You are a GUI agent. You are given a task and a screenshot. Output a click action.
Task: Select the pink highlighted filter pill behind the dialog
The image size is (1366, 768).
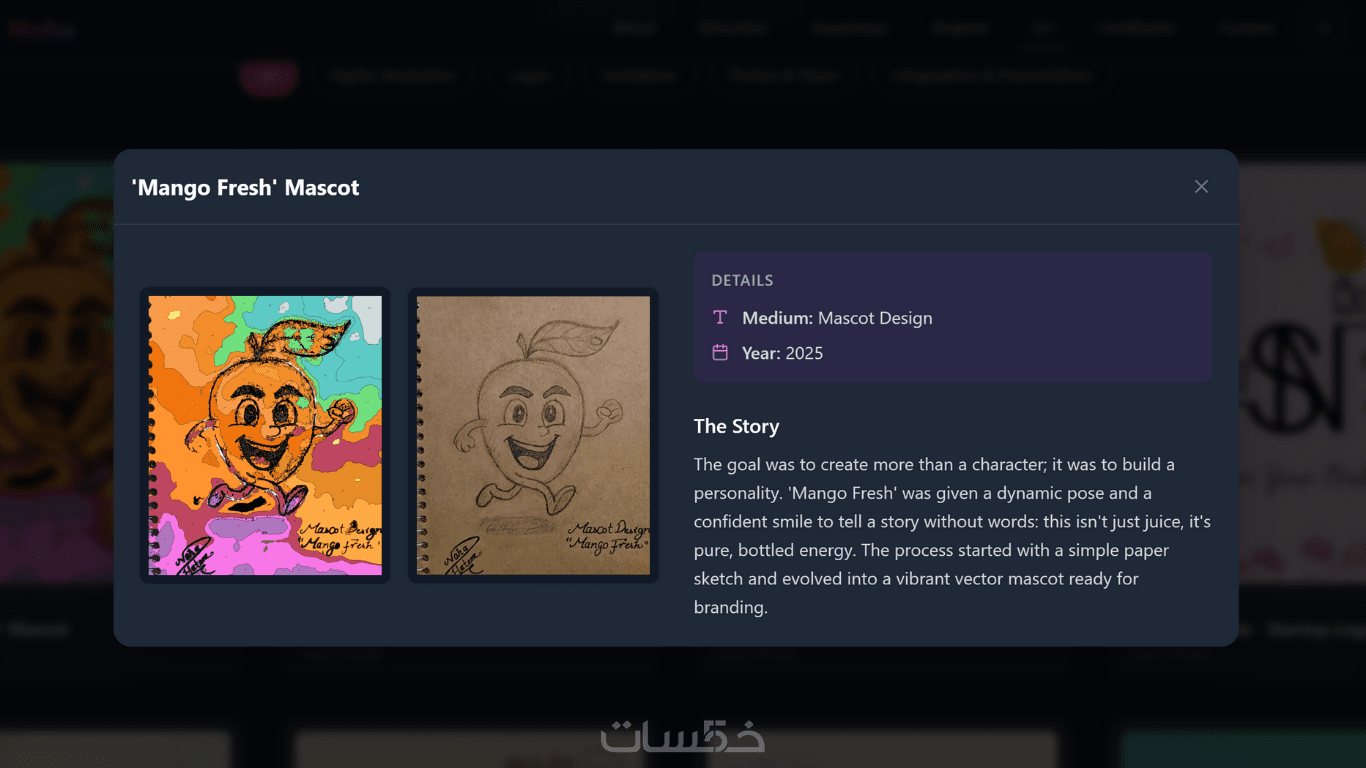[268, 76]
